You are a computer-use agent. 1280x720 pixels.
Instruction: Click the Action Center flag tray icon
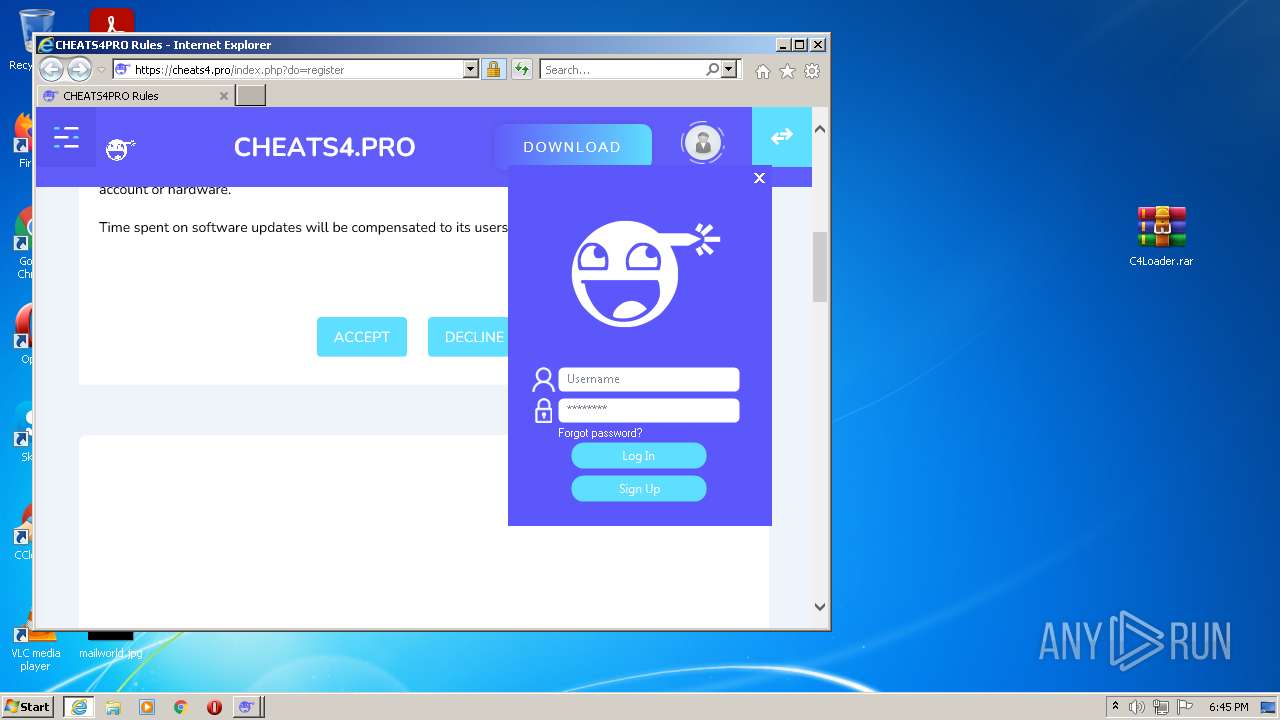[x=1185, y=707]
